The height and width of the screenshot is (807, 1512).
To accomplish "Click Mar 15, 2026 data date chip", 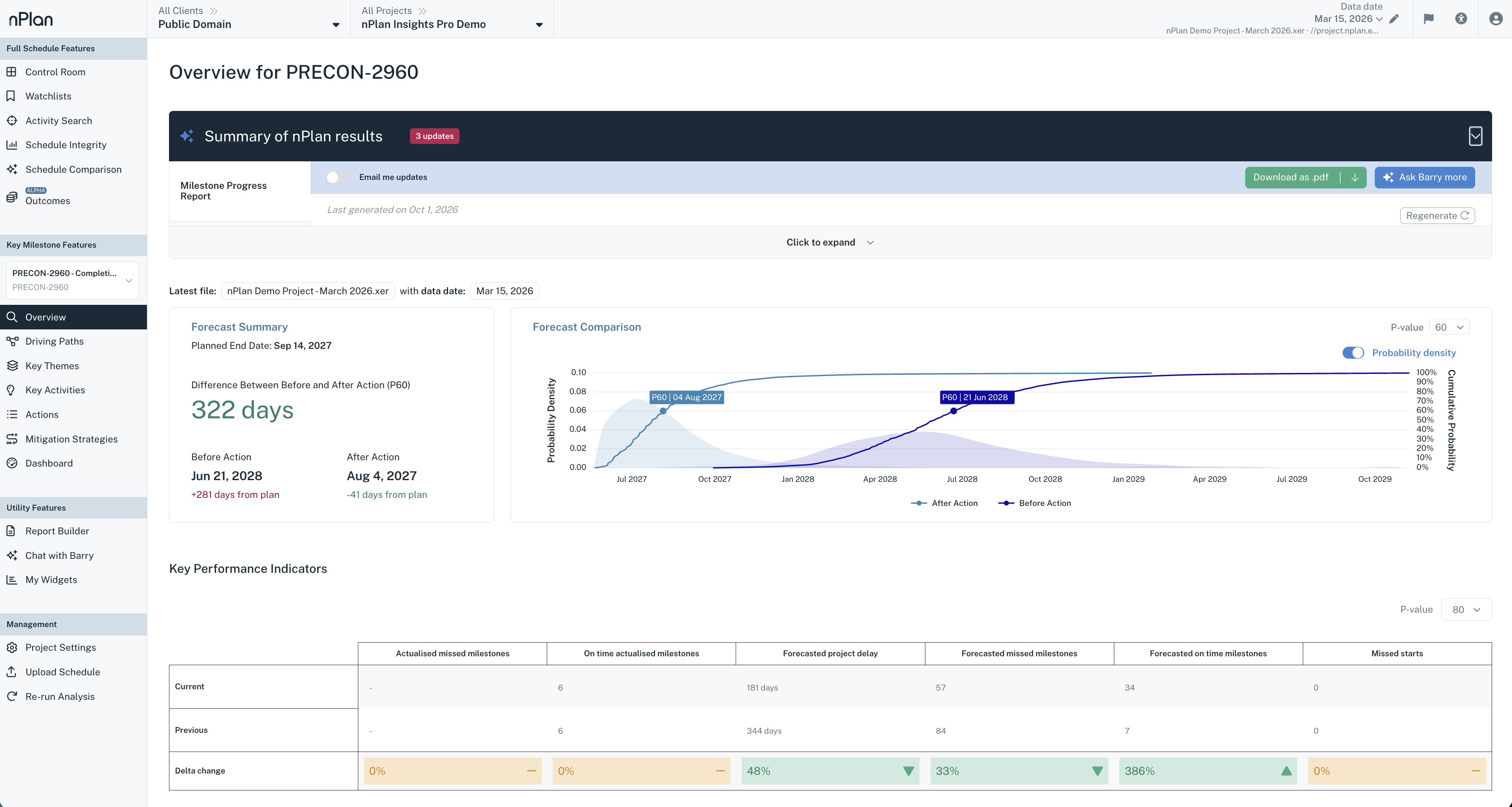I will pos(504,290).
